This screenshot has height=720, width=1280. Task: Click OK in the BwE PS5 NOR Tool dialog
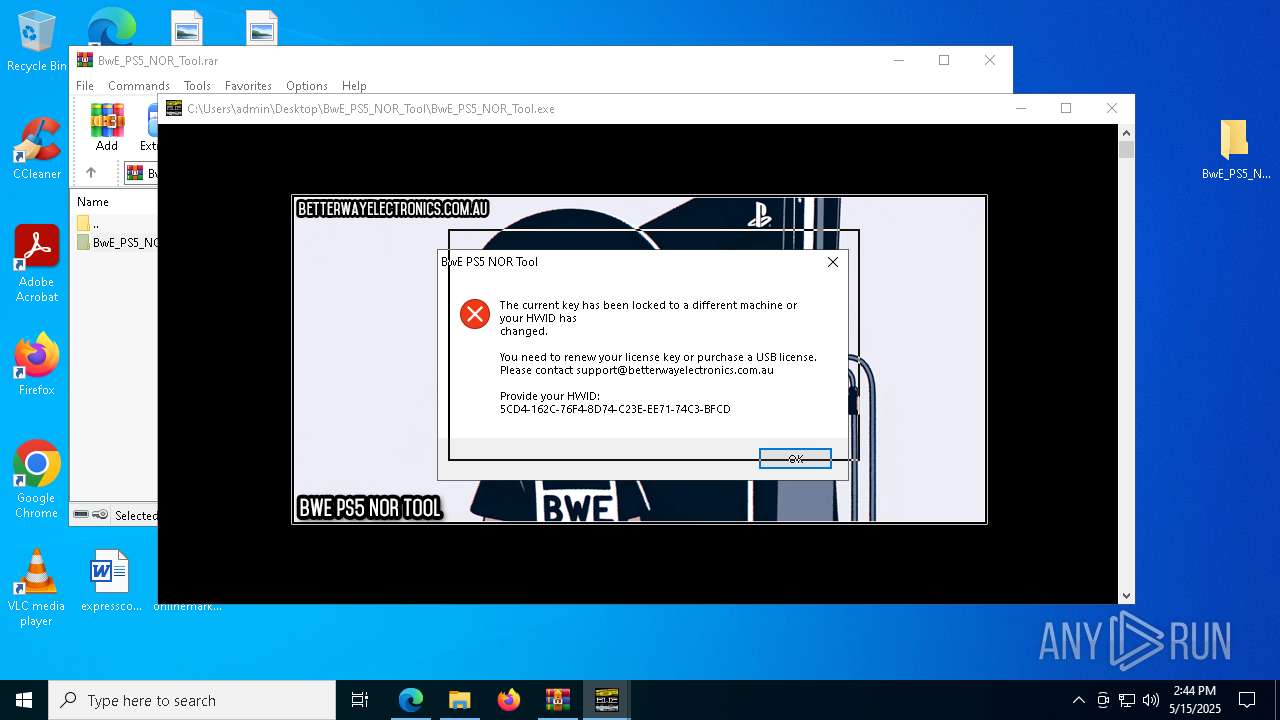(x=795, y=458)
